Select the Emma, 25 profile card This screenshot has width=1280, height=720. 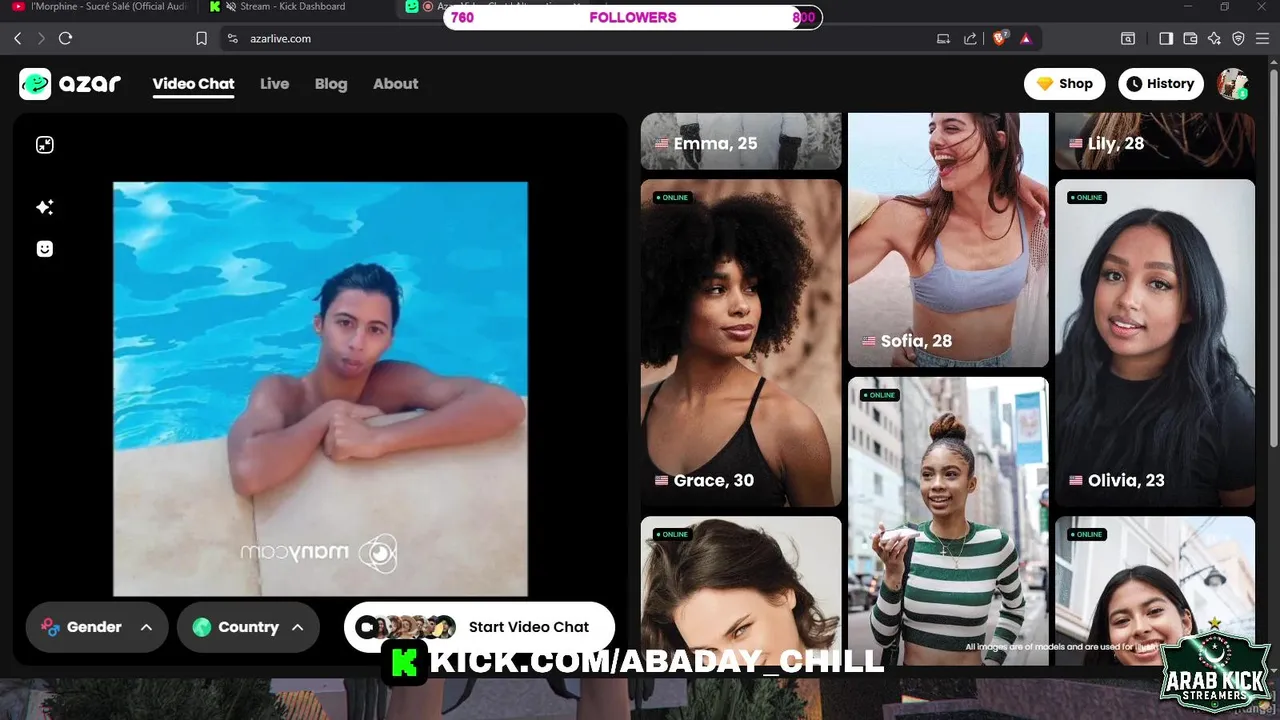click(741, 141)
